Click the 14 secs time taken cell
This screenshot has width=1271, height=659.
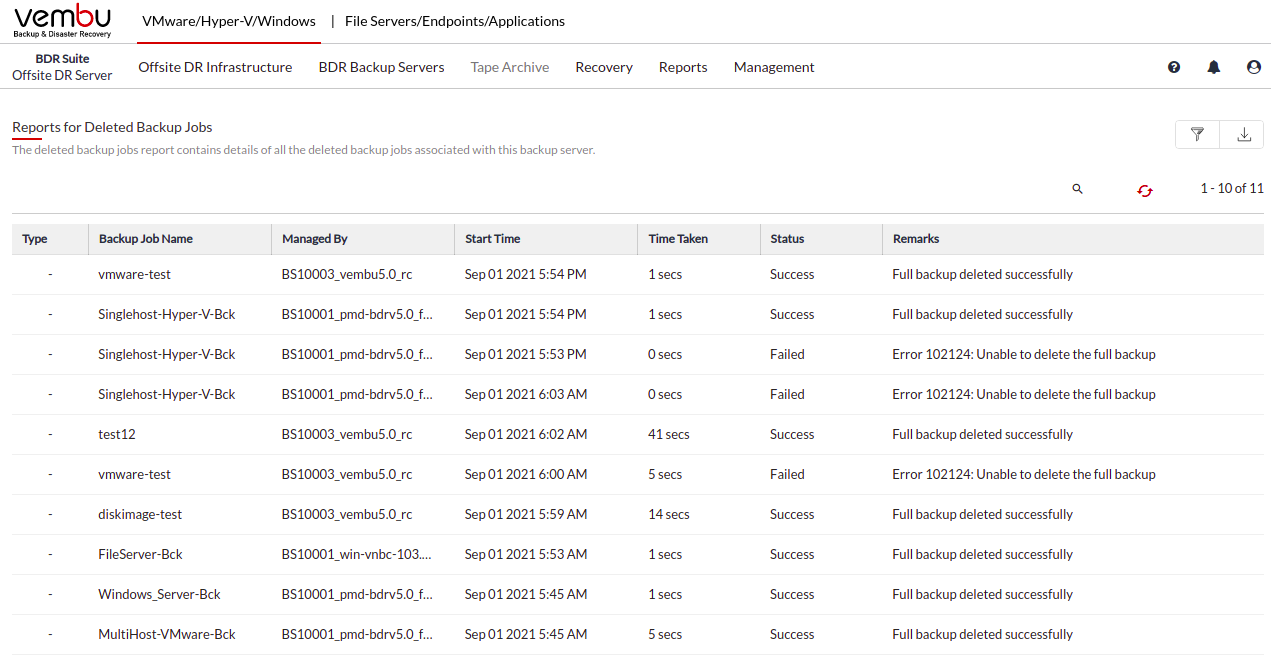tap(669, 514)
